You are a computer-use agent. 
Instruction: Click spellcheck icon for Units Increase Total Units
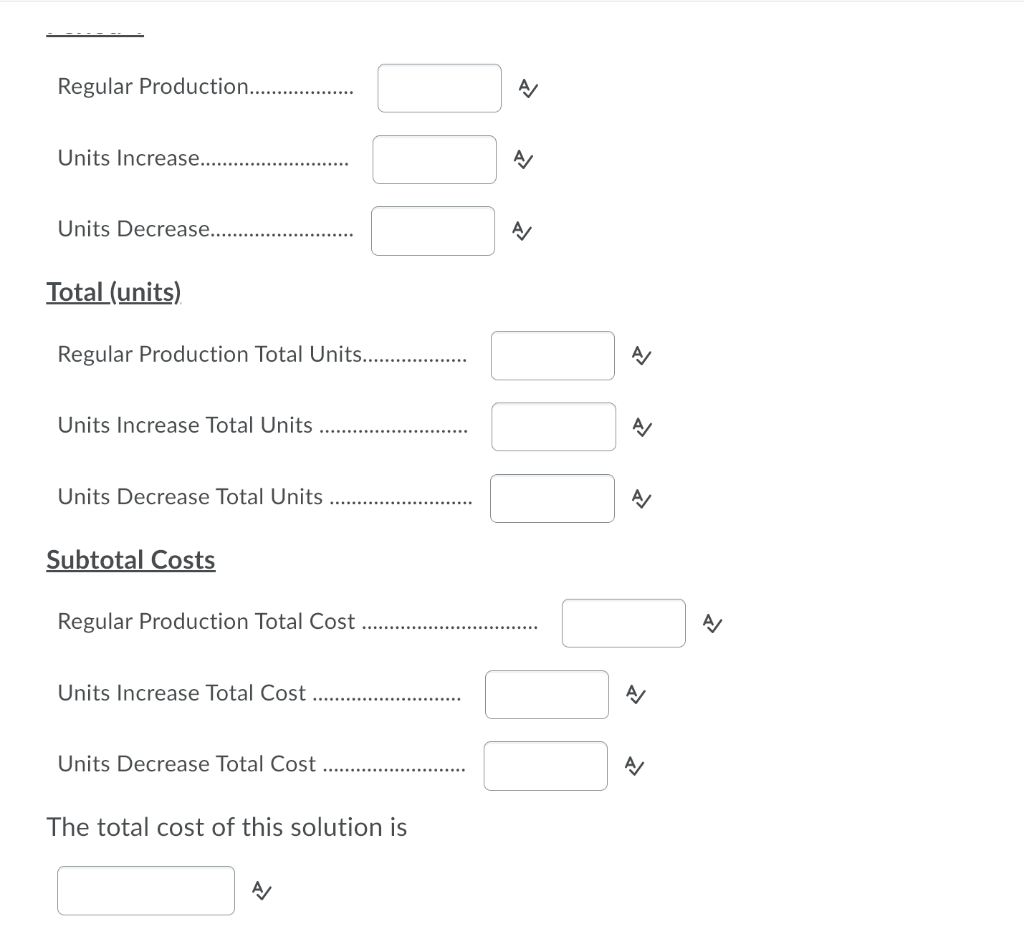[641, 427]
